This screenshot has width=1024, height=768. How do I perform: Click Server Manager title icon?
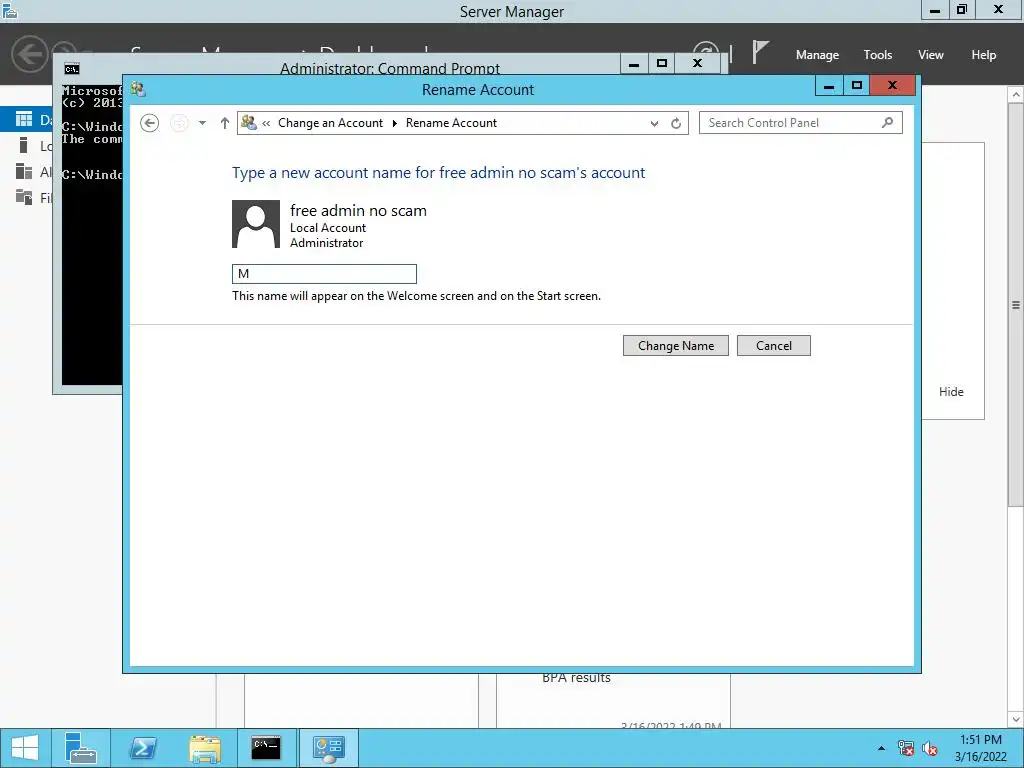coord(9,10)
